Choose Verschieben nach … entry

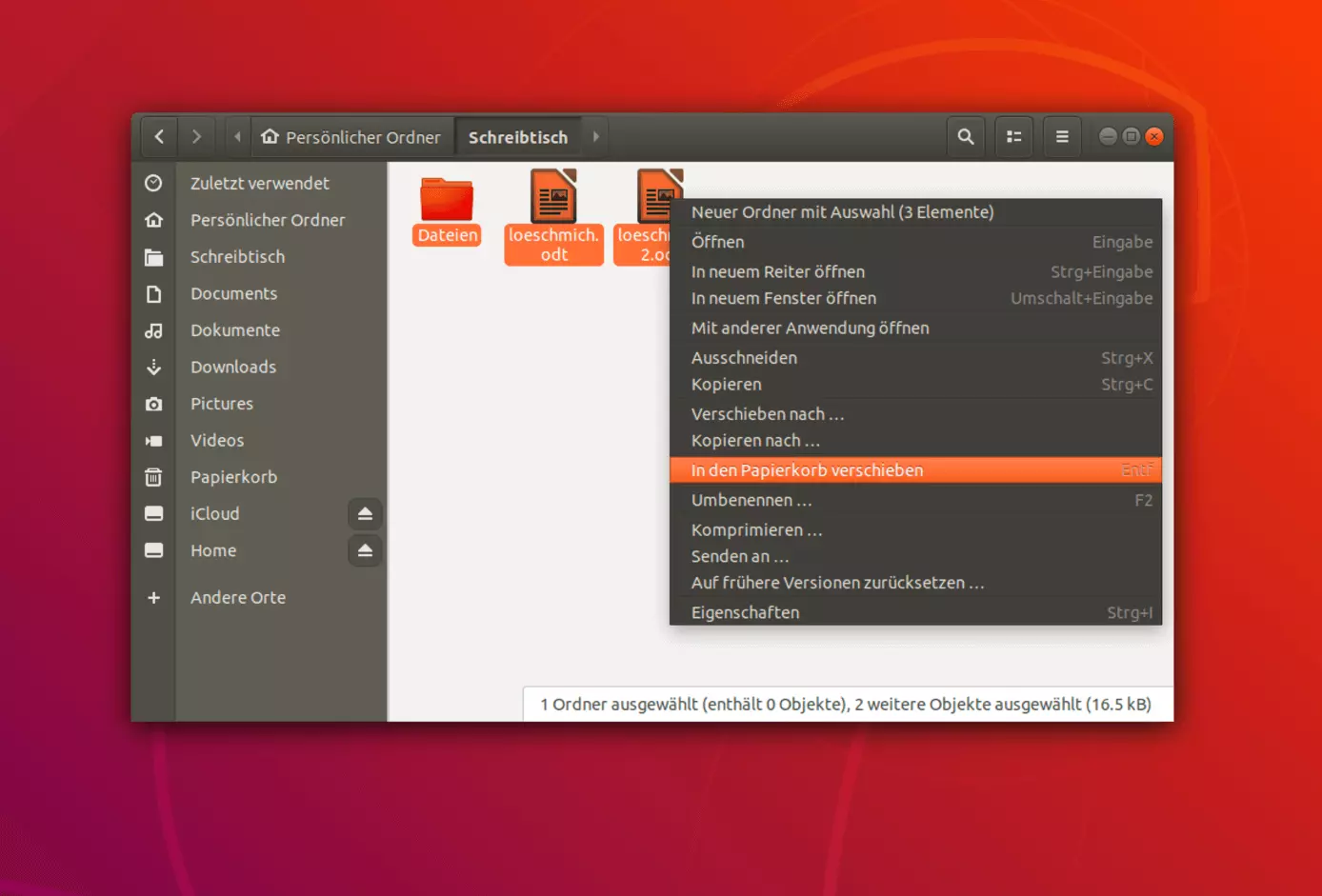coord(915,414)
